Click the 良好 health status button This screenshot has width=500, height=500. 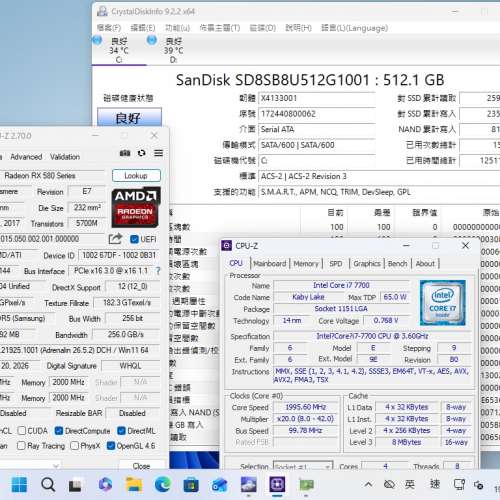pyautogui.click(x=129, y=117)
